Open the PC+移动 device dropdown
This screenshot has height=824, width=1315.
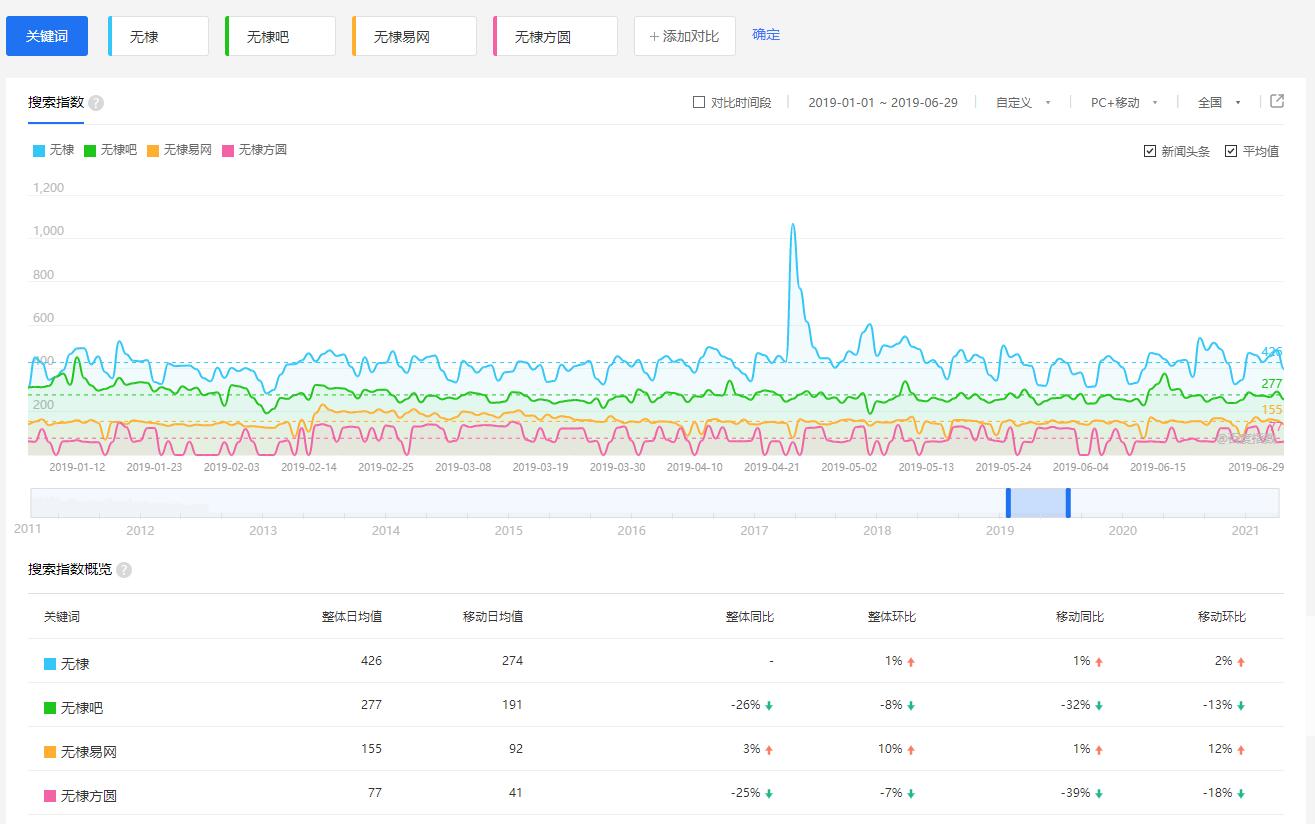coord(1123,102)
